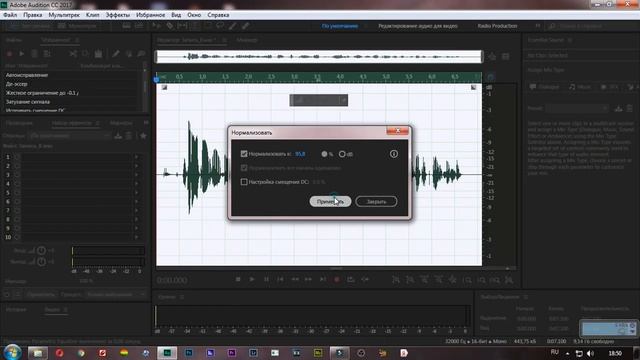Screen dimensions: 640x360
Task: Open effect arrow menu for slot 9
Action: (136, 228)
